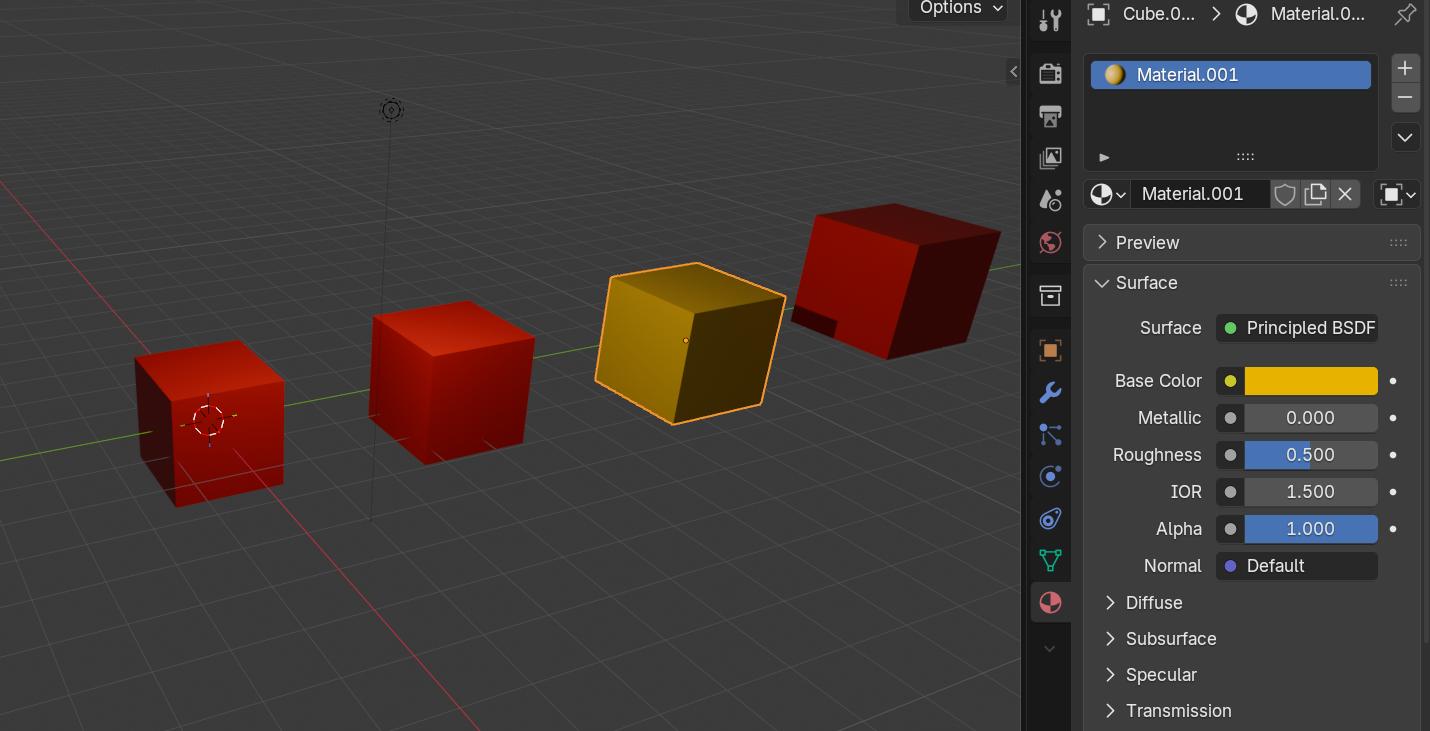Open the Physics properties tab
The height and width of the screenshot is (731, 1430).
(1049, 476)
